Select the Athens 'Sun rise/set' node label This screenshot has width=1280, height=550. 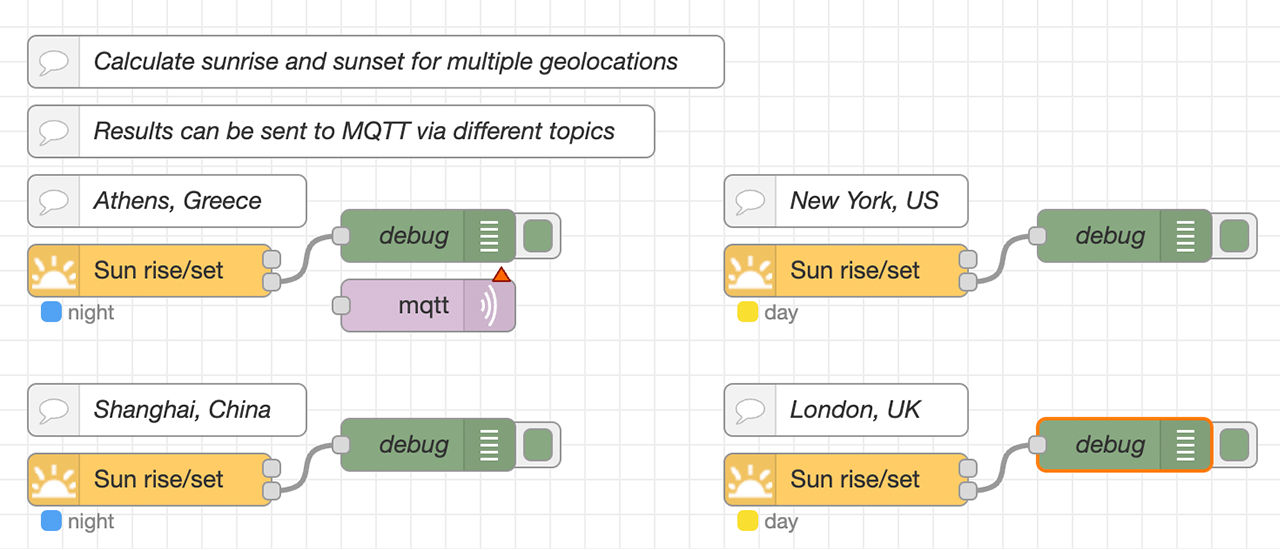pos(159,270)
